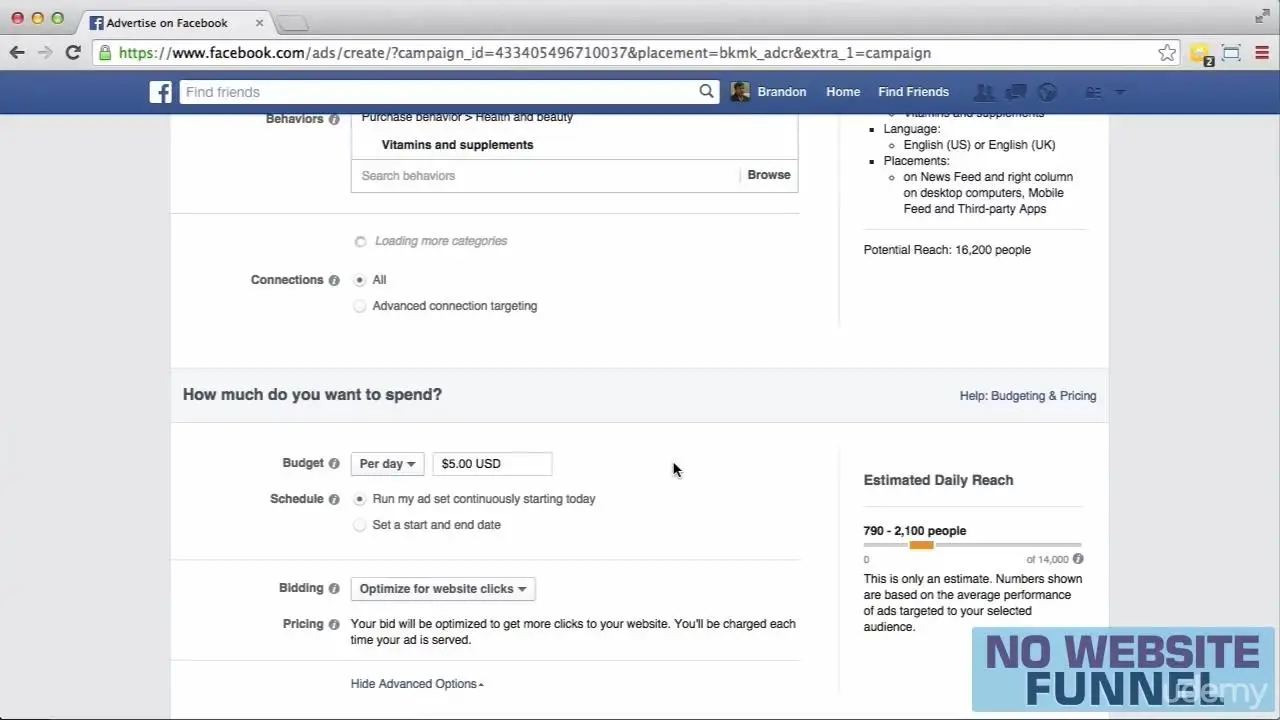The image size is (1280, 720).
Task: Go forward with the browser forward arrow
Action: 45,53
